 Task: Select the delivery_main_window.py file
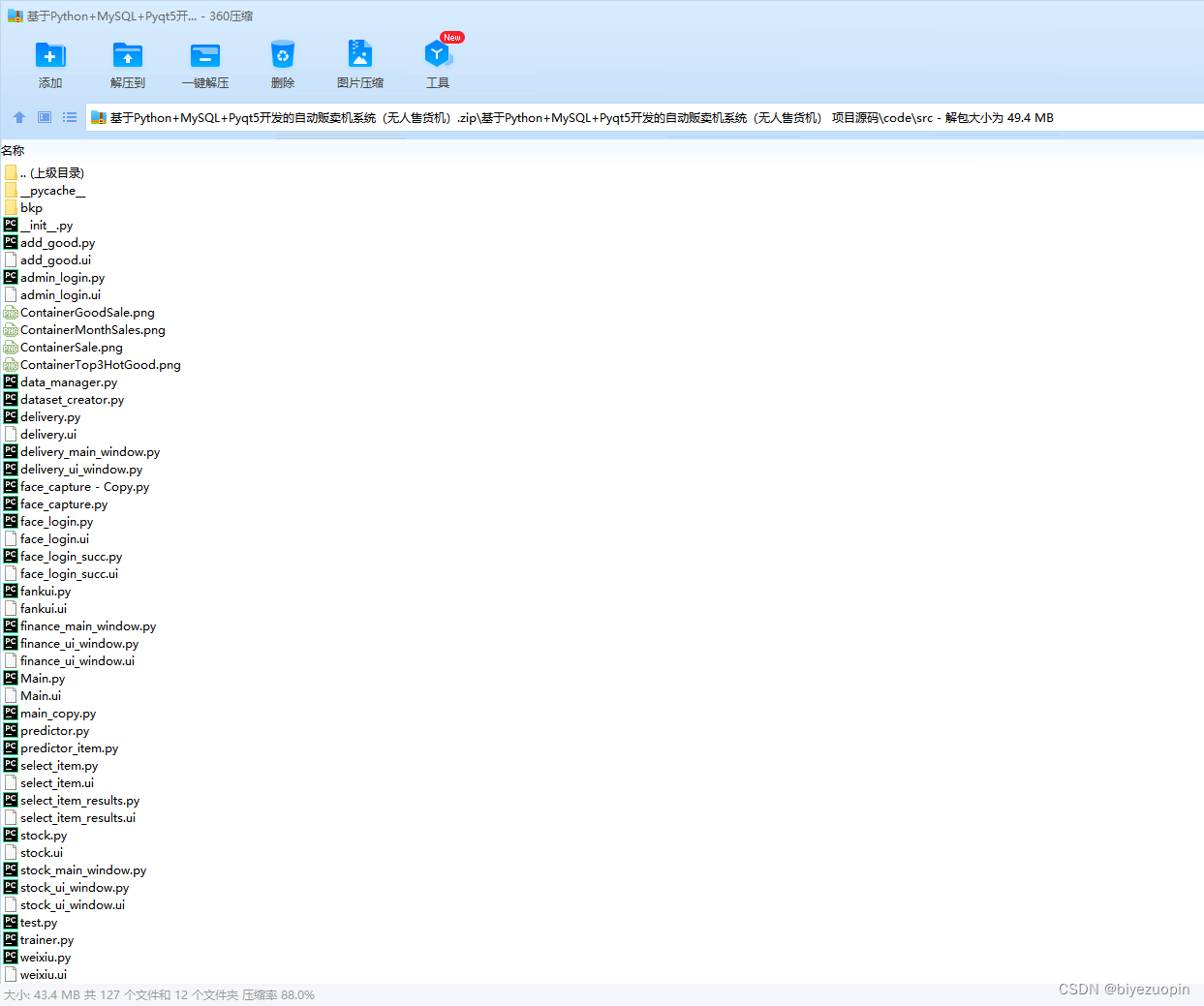tap(82, 451)
